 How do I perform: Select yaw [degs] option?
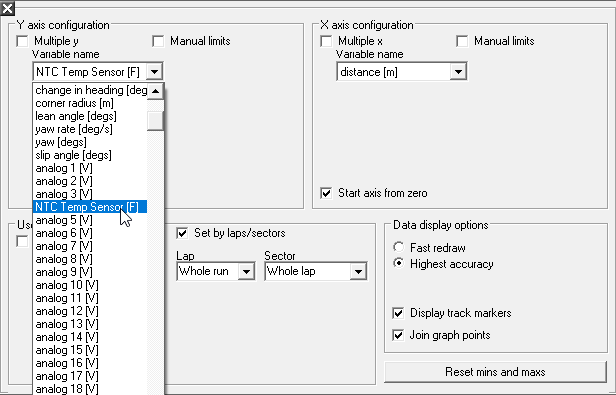[90, 142]
